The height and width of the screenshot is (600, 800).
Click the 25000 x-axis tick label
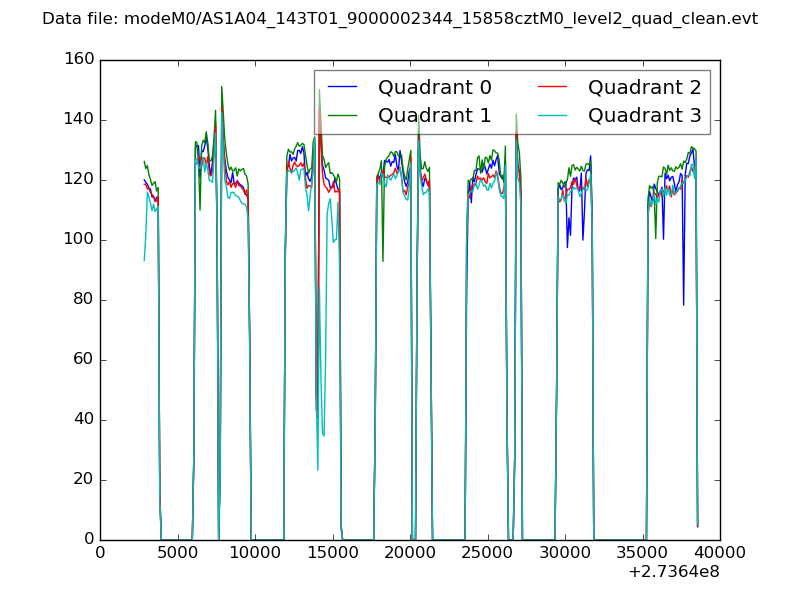(x=487, y=553)
